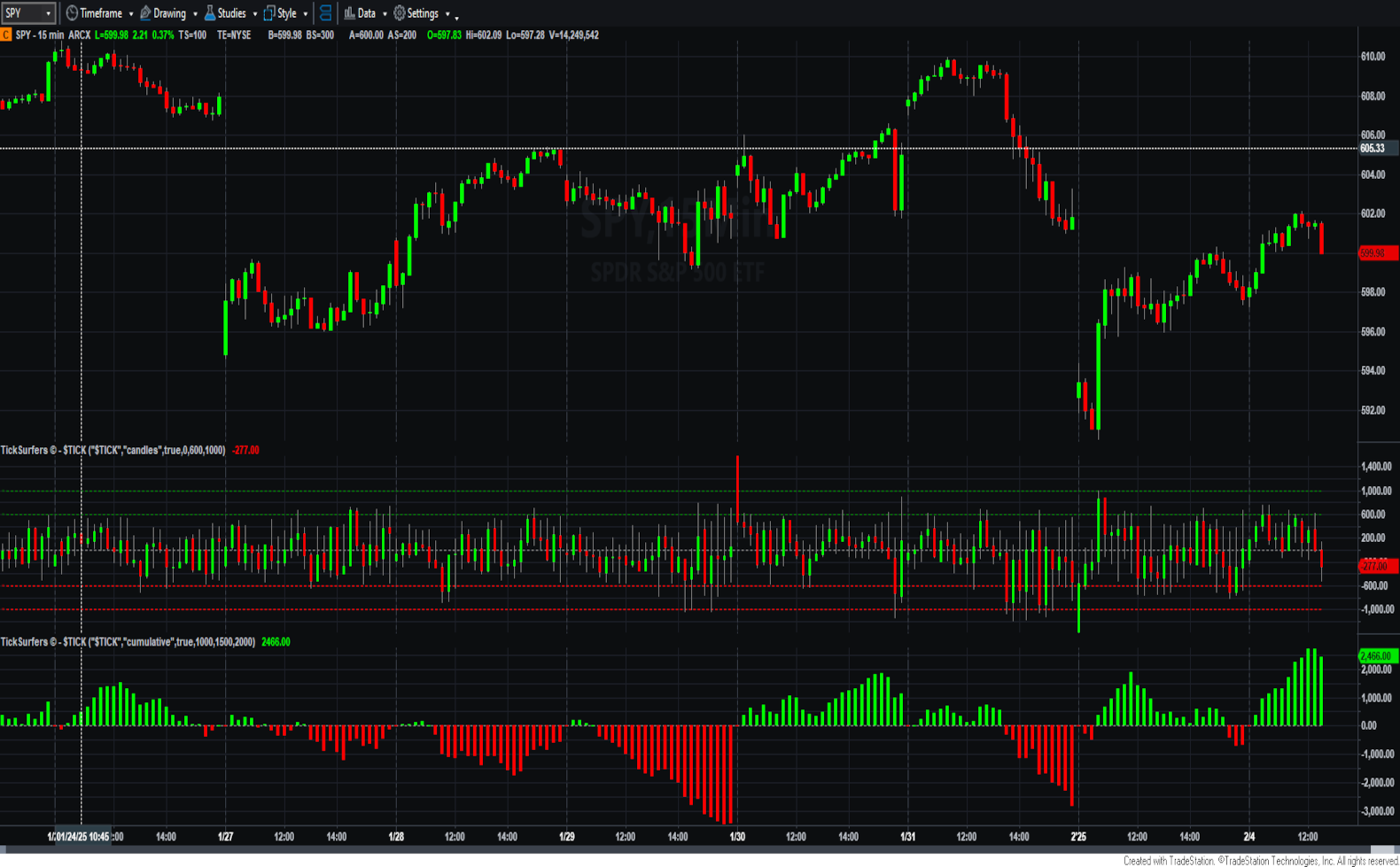
Task: Expand the Data dropdown arrow
Action: (x=385, y=14)
